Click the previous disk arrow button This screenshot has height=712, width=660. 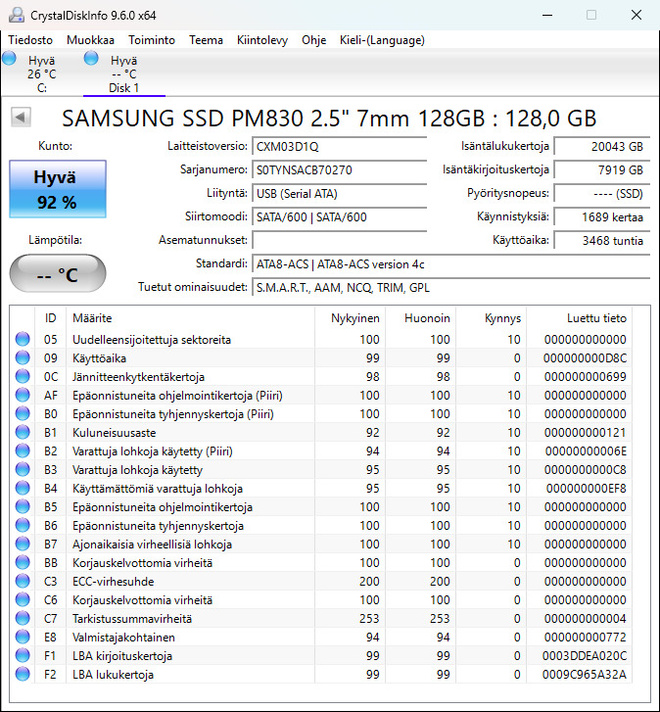click(x=21, y=117)
